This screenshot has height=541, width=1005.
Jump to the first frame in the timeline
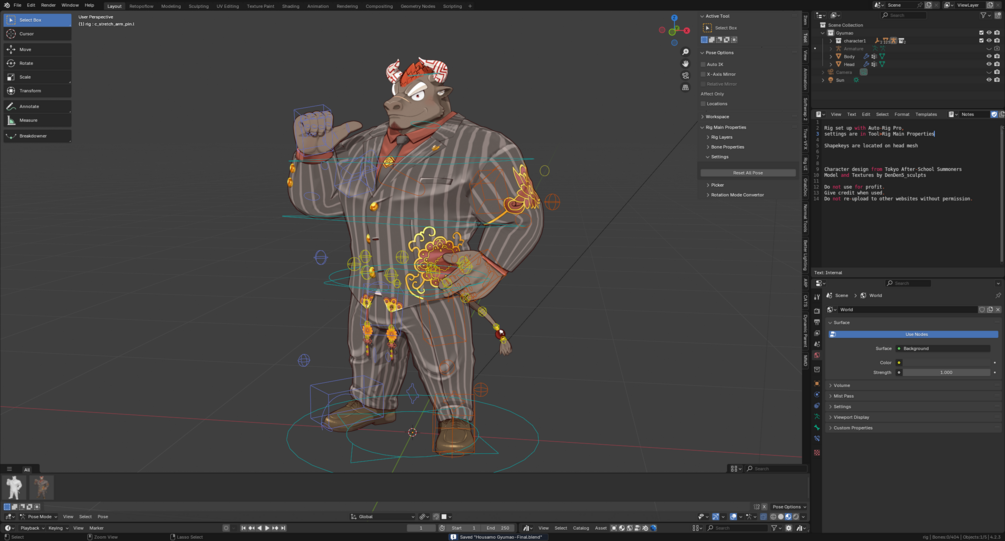coord(244,528)
